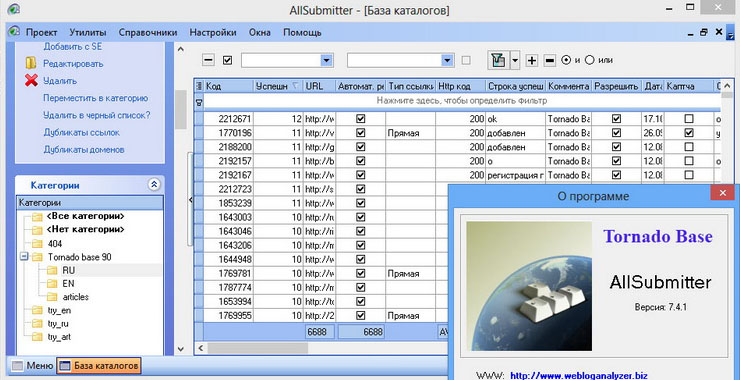Click the apply filter funnel icon
The width and height of the screenshot is (740, 380).
[498, 60]
